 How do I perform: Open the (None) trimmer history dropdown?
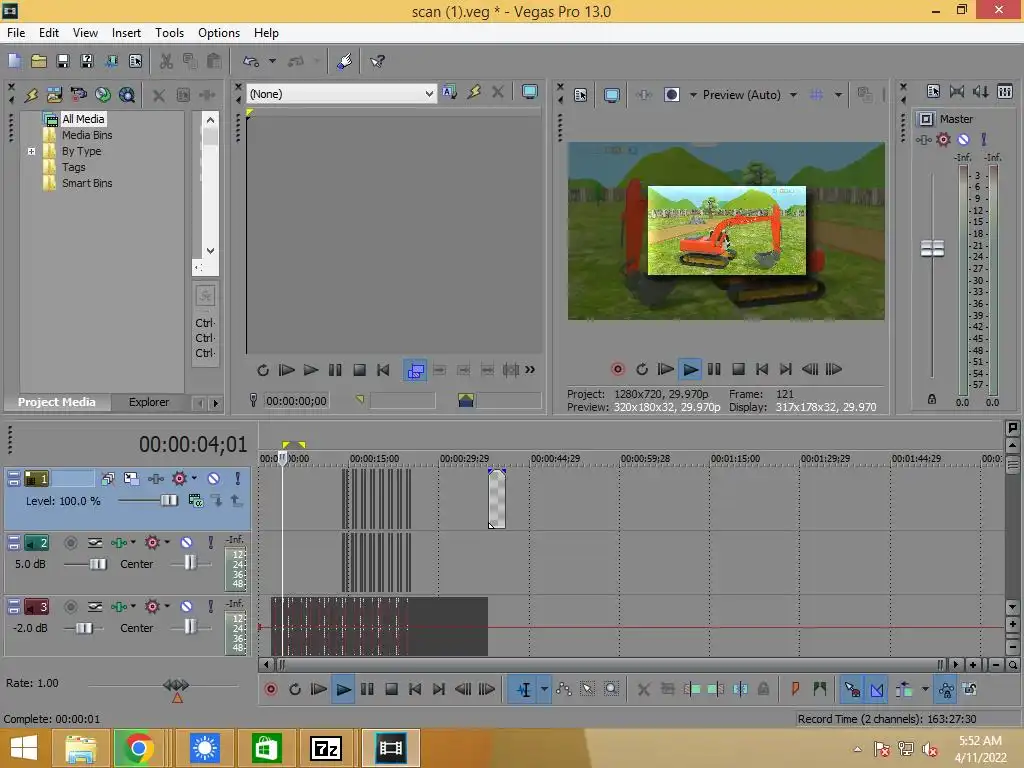[428, 94]
